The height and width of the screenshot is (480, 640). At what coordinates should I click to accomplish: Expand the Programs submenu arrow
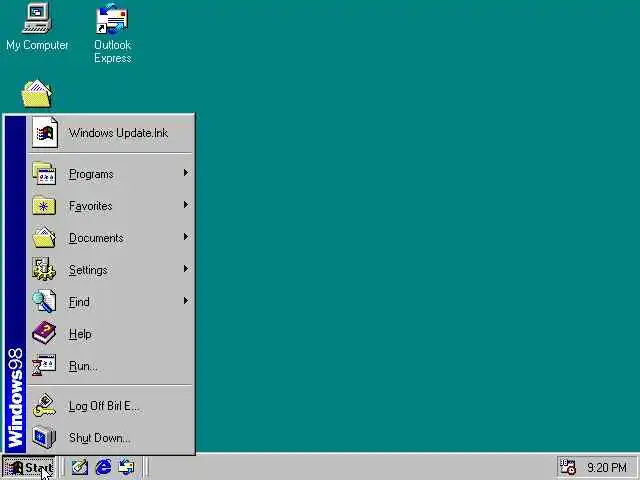186,173
